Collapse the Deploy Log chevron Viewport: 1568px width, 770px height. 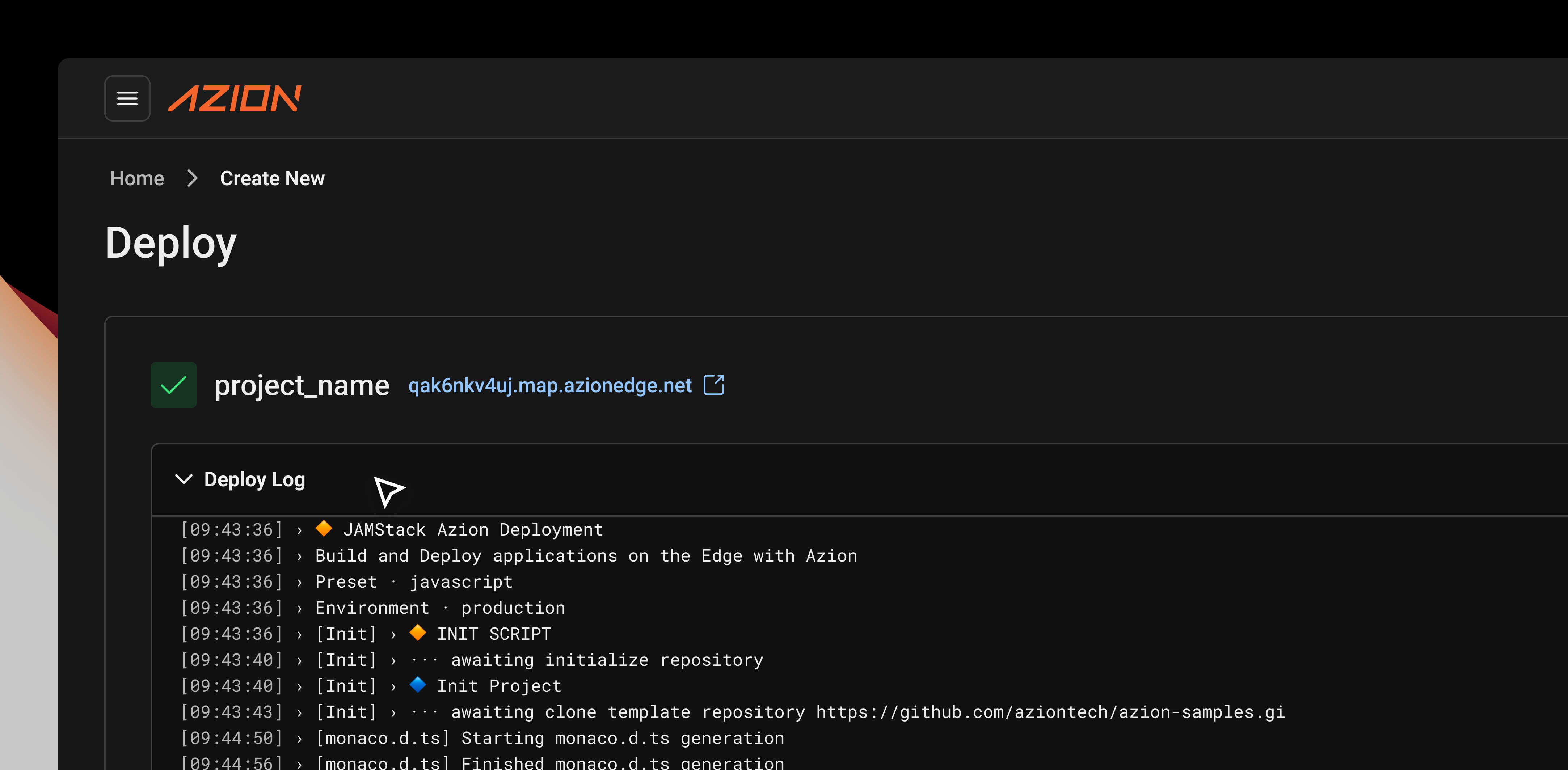(x=183, y=479)
